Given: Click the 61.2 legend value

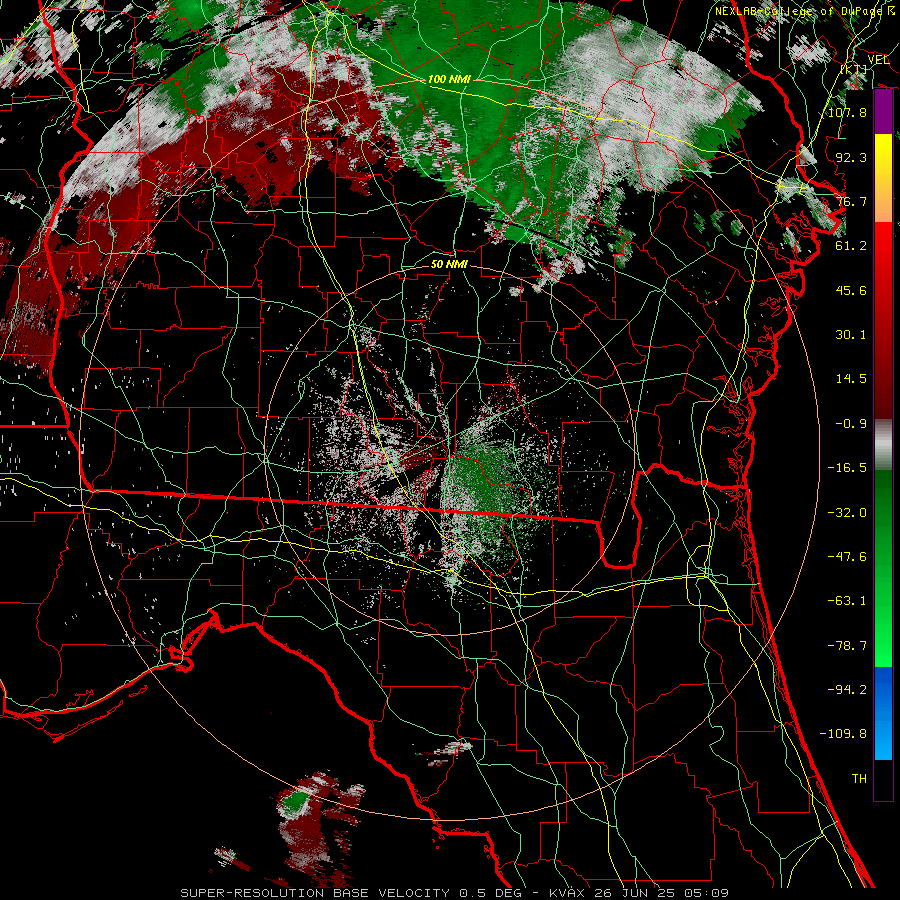Looking at the screenshot, I should point(851,246).
